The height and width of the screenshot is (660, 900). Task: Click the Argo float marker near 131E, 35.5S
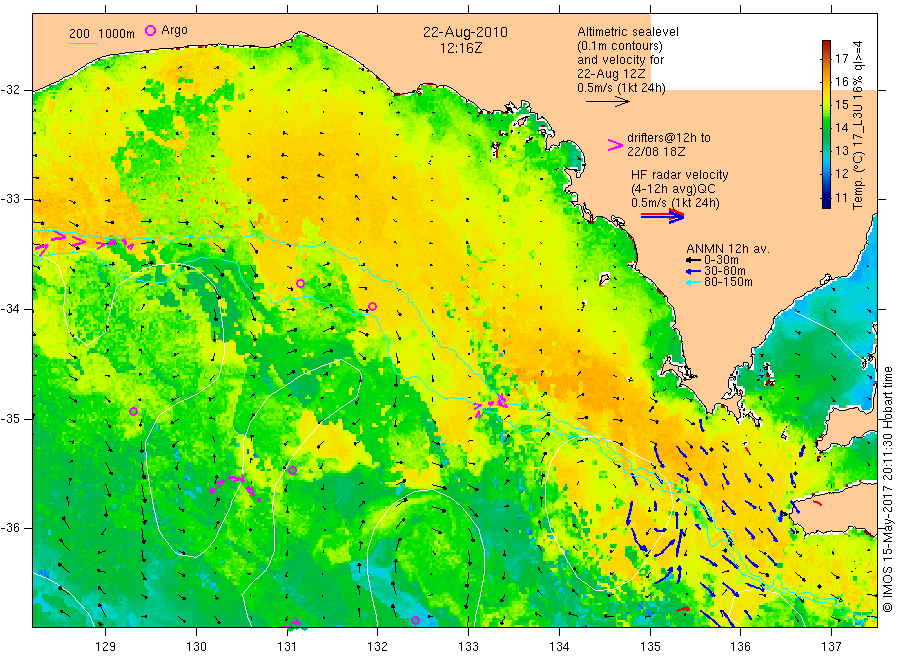(x=292, y=471)
